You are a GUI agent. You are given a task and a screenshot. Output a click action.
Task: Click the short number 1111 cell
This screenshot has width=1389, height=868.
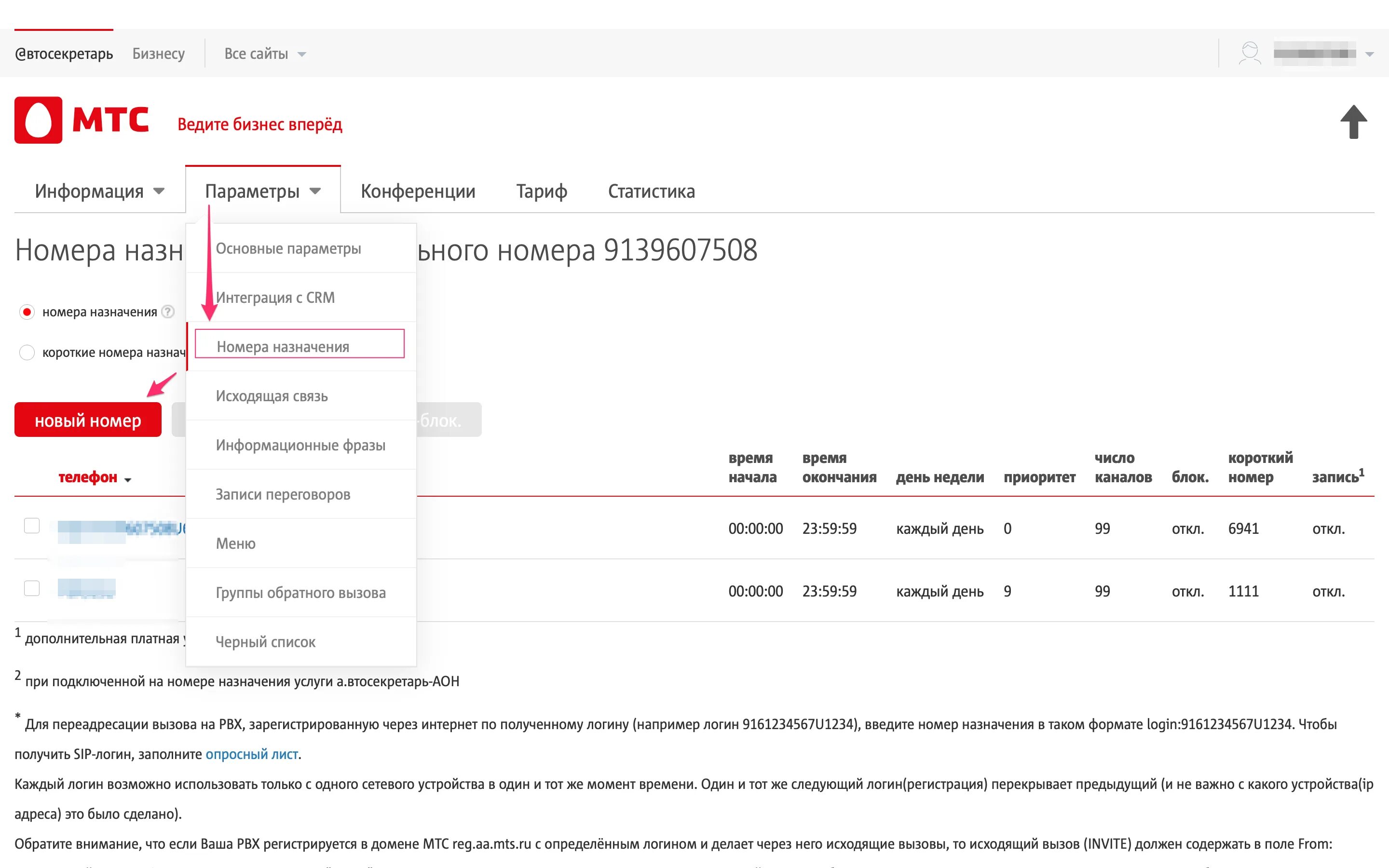[1243, 591]
